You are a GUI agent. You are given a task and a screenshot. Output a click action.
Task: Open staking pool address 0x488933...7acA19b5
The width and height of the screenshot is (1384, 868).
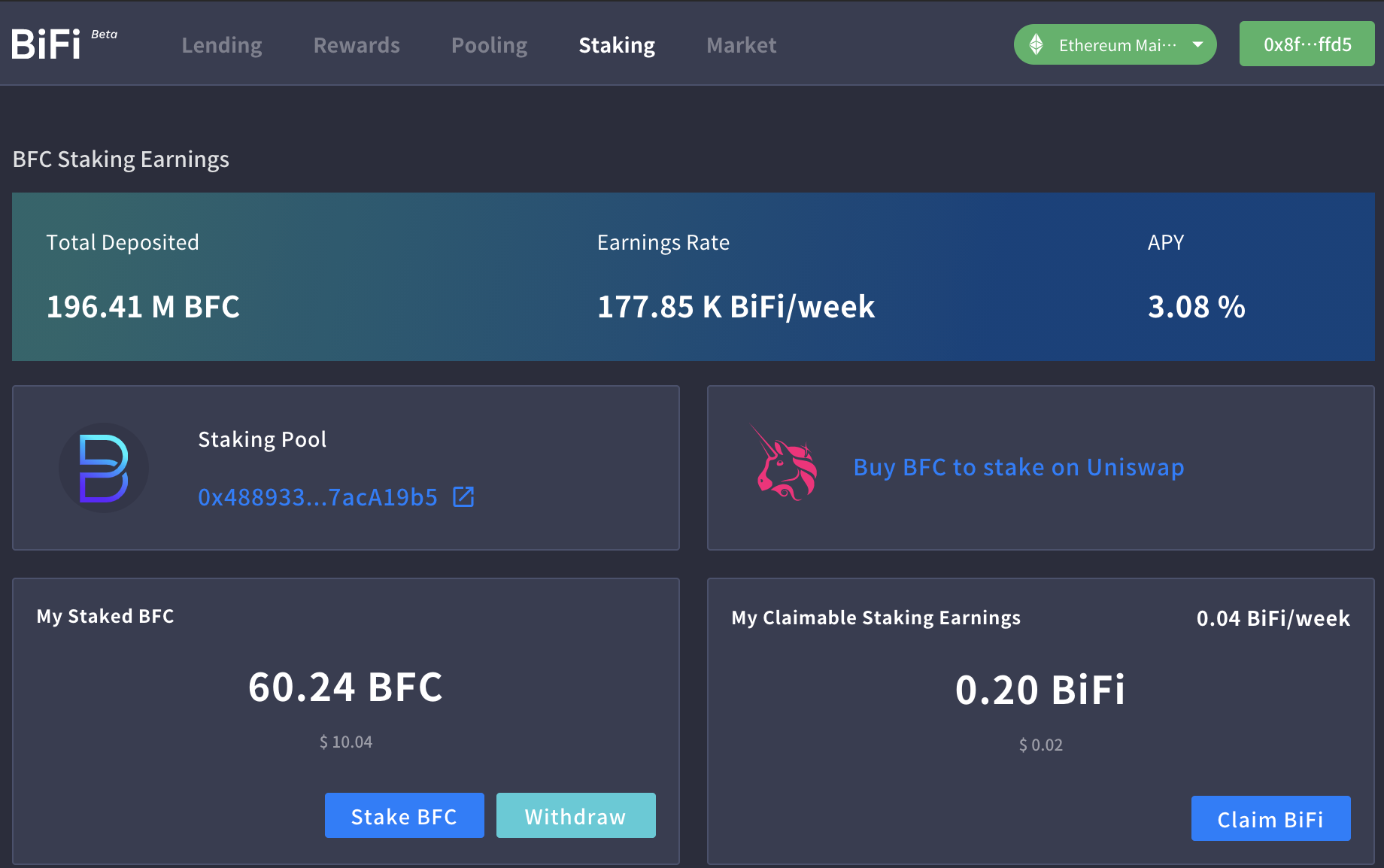click(317, 497)
